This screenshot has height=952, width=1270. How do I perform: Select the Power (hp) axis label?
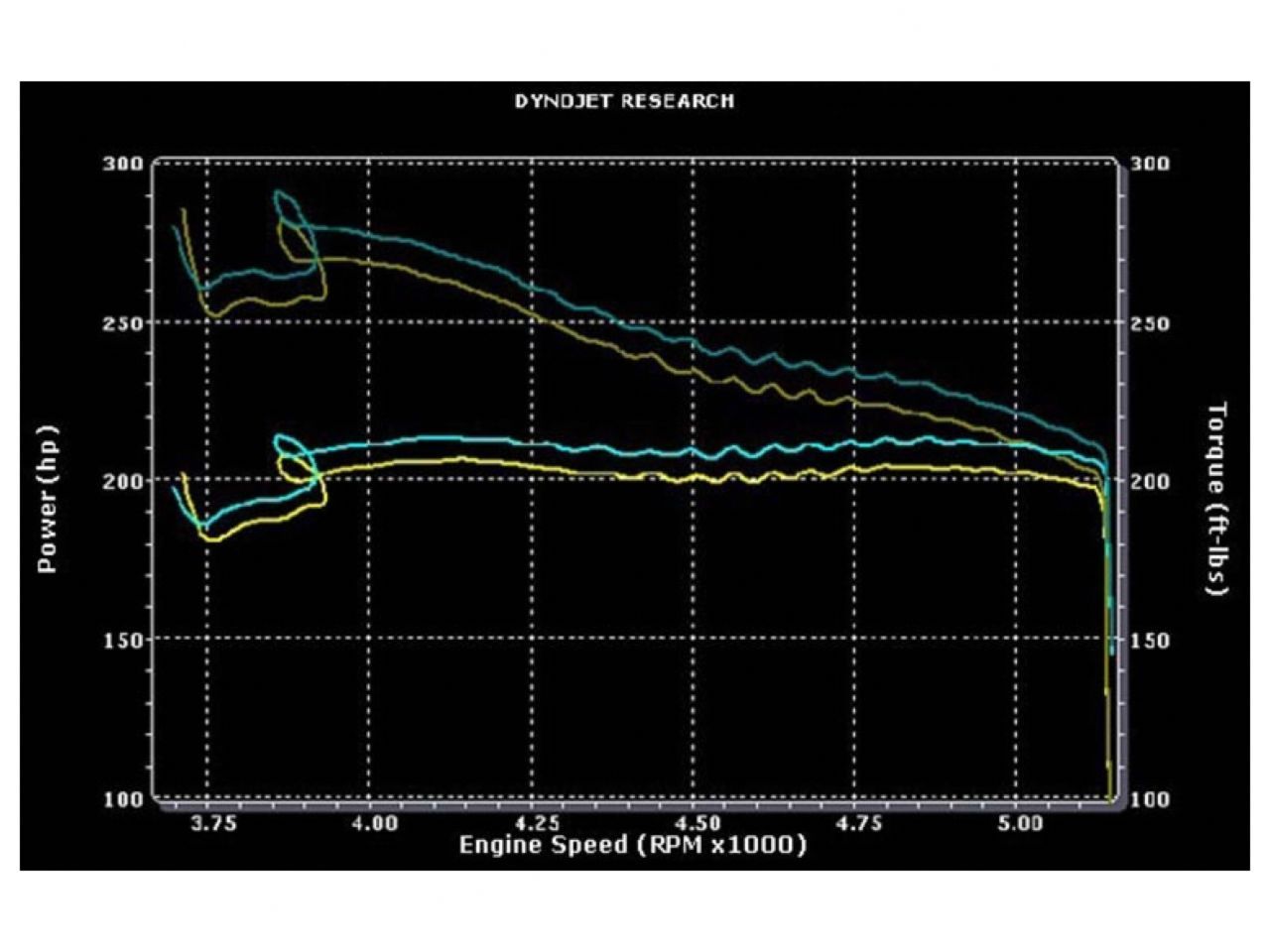click(x=48, y=499)
